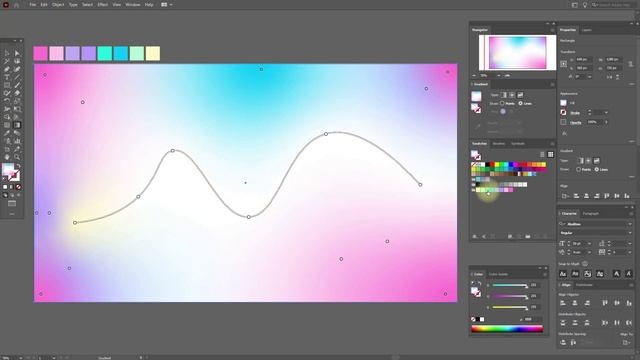Open the font family dropdown

pos(630,224)
